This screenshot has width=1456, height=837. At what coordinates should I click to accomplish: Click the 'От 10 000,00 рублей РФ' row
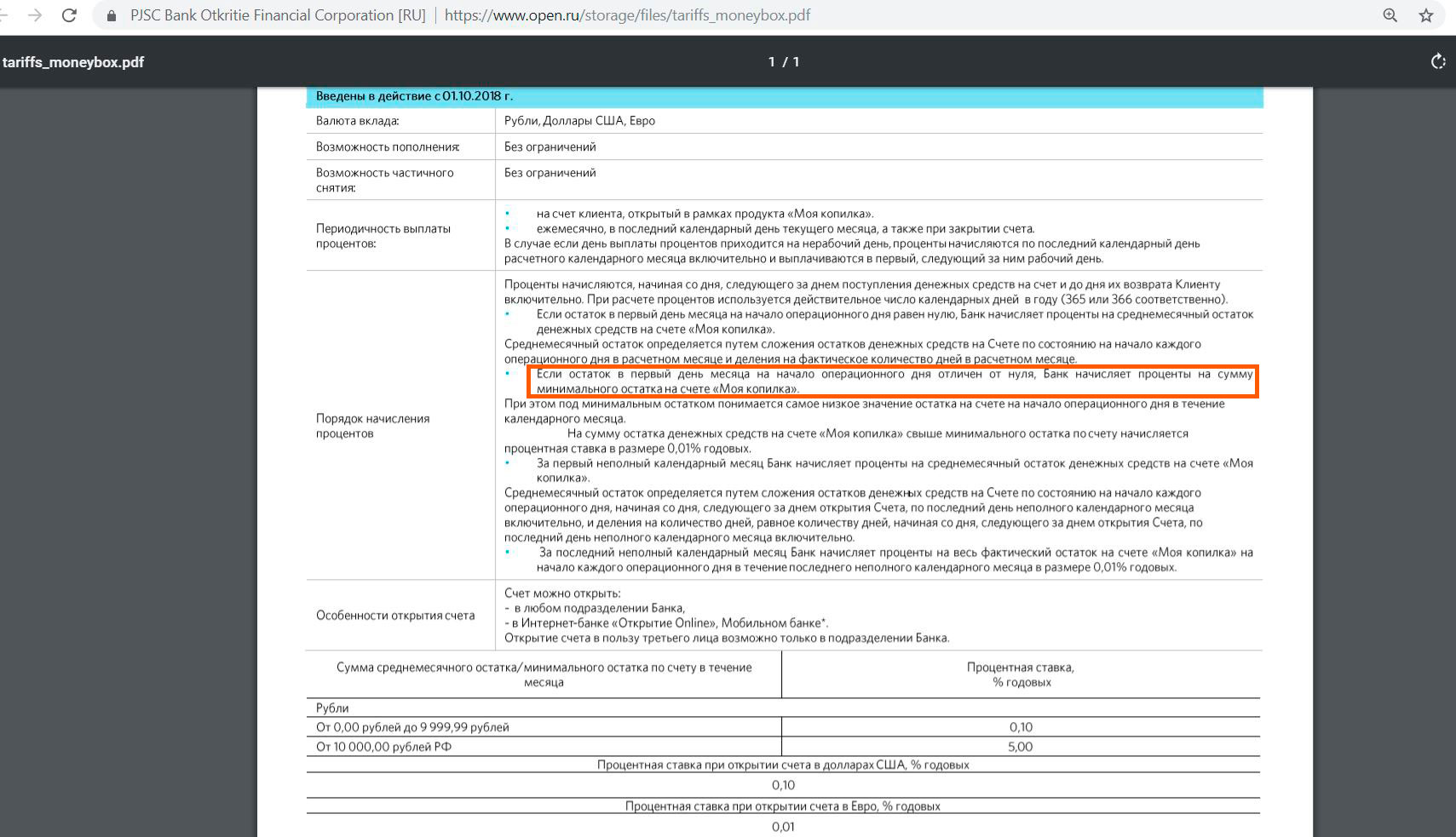click(383, 747)
